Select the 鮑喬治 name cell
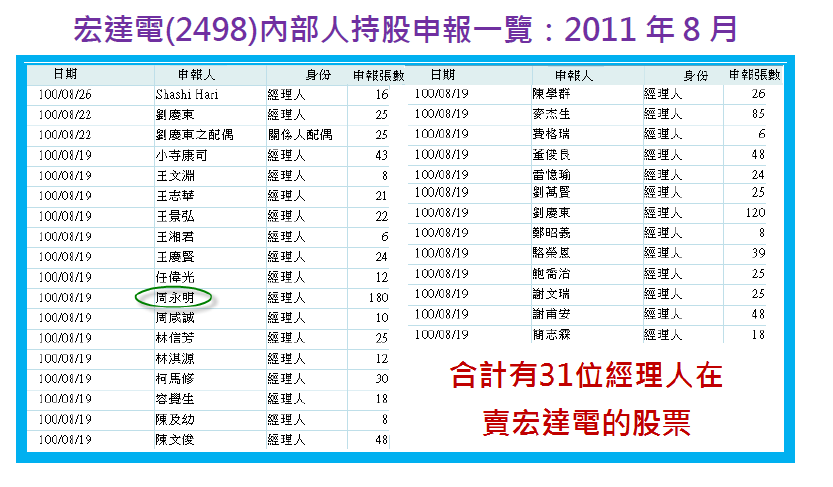 pyautogui.click(x=551, y=274)
